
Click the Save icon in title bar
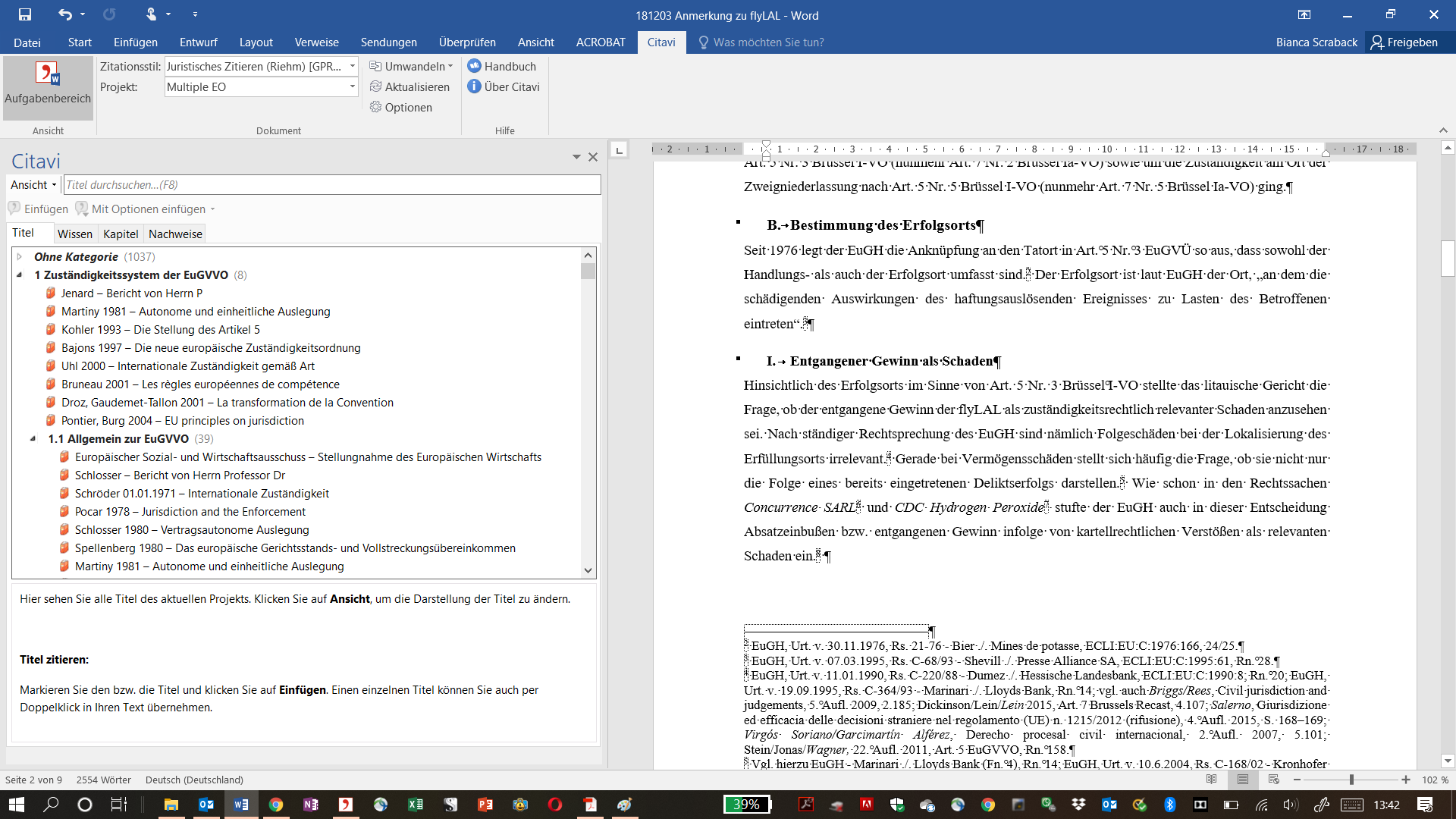click(25, 14)
